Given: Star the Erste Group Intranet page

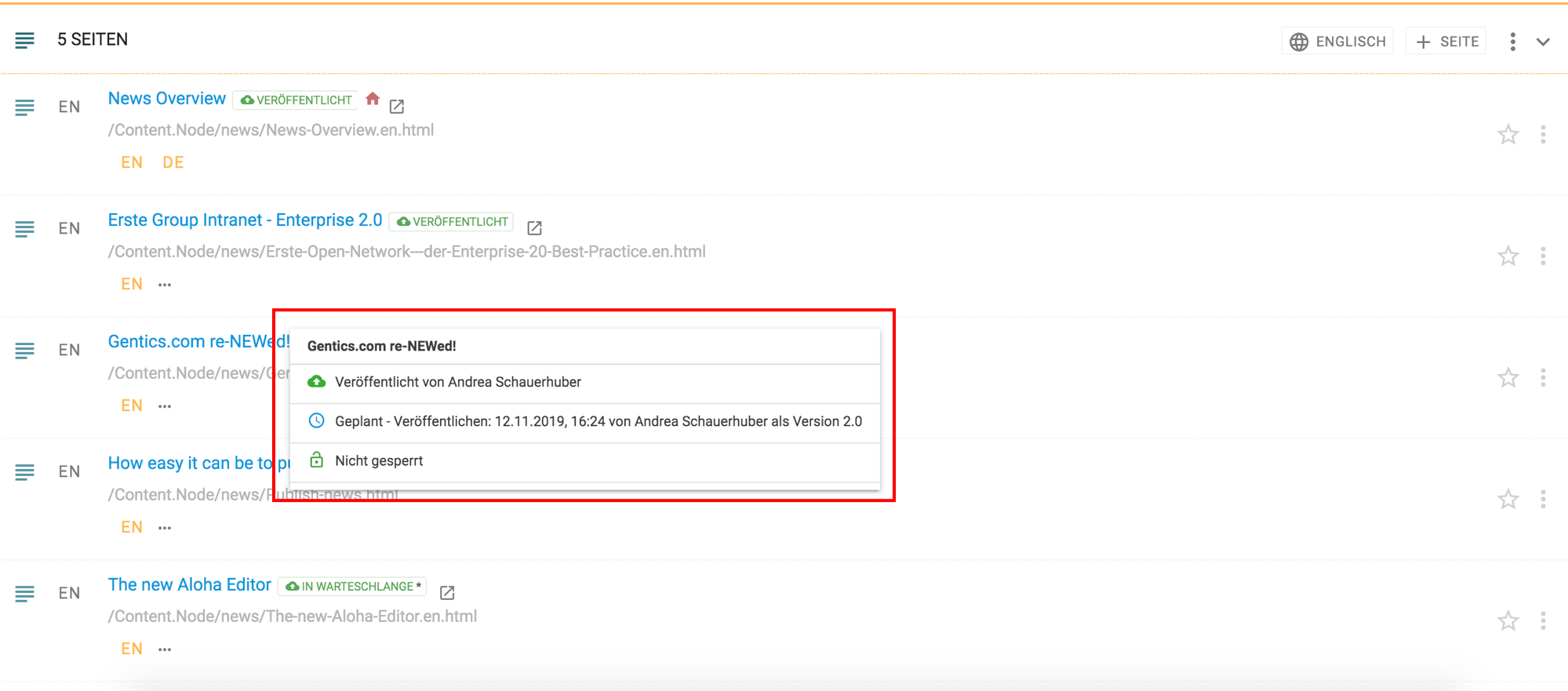Looking at the screenshot, I should pos(1508,256).
